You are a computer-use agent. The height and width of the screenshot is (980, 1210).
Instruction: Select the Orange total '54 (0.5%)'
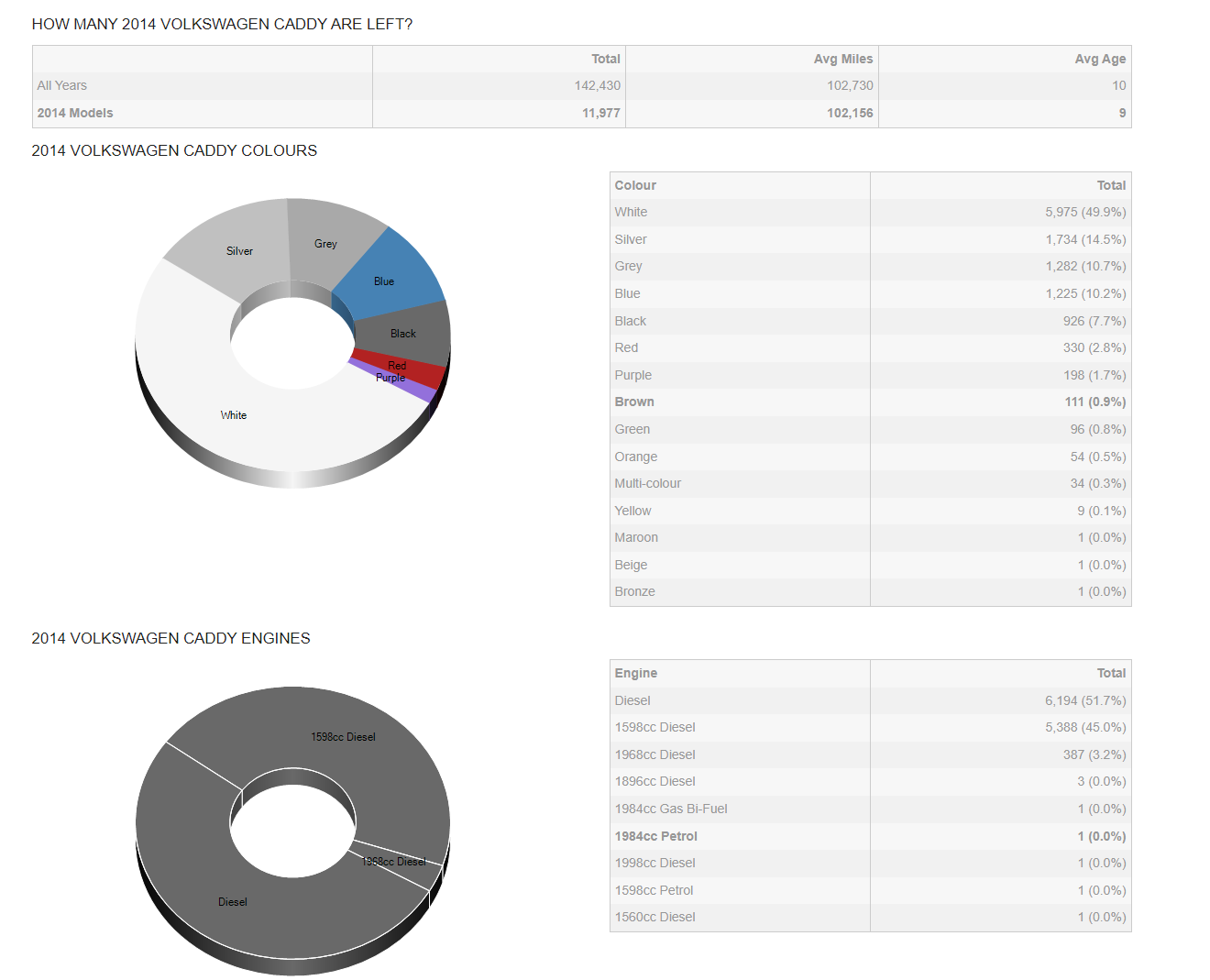tap(1098, 457)
